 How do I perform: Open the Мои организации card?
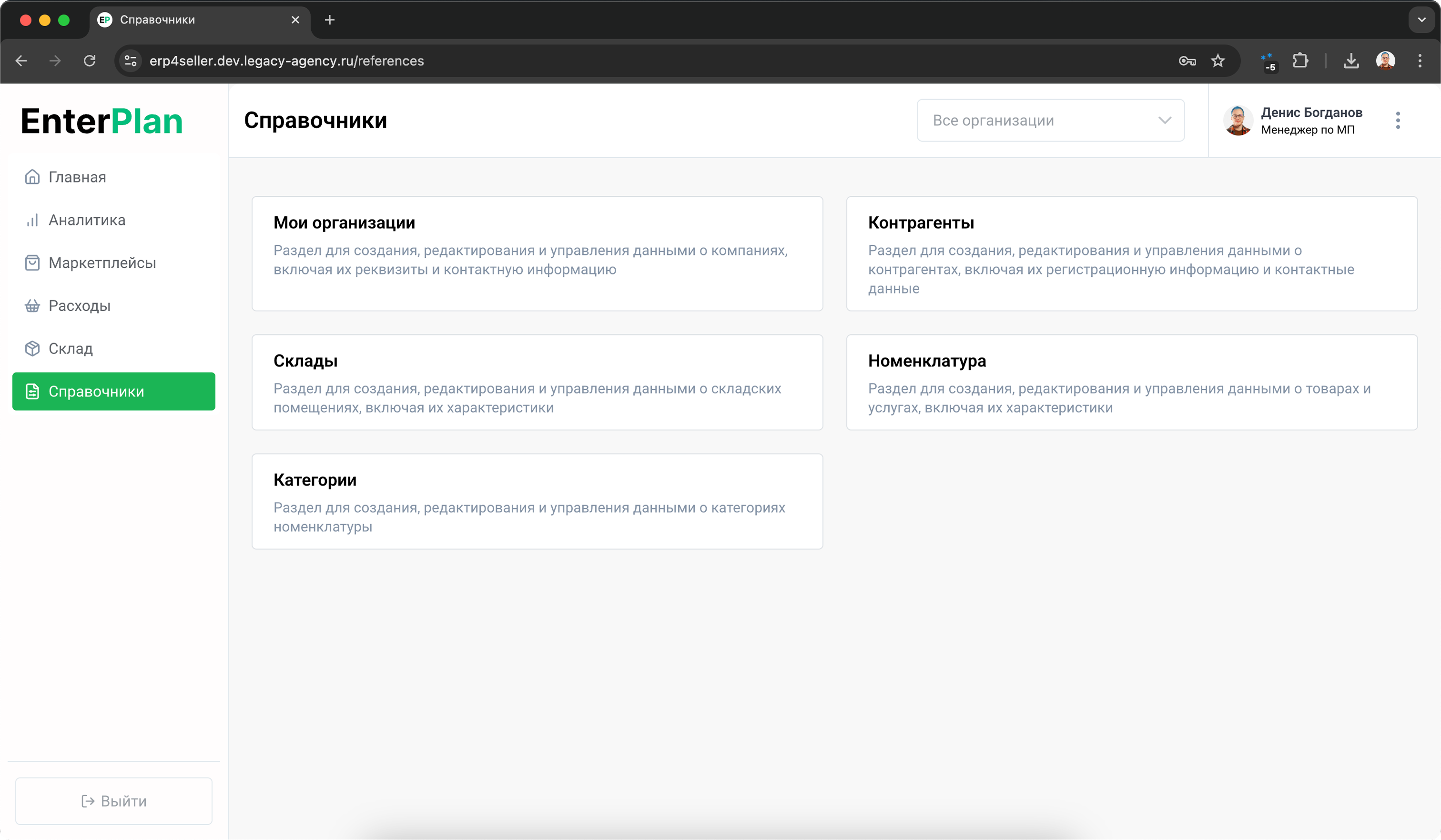[537, 254]
